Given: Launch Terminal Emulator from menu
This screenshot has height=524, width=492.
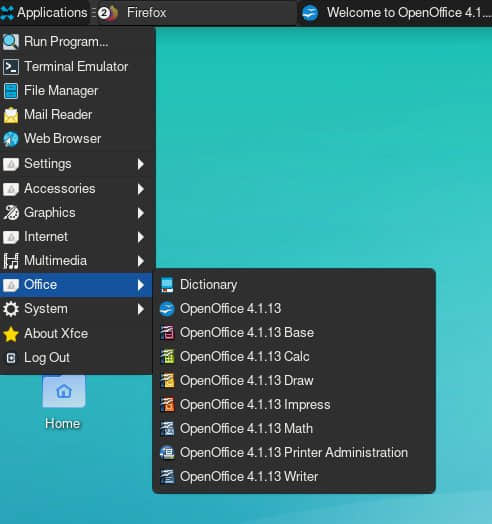Looking at the screenshot, I should [x=77, y=67].
